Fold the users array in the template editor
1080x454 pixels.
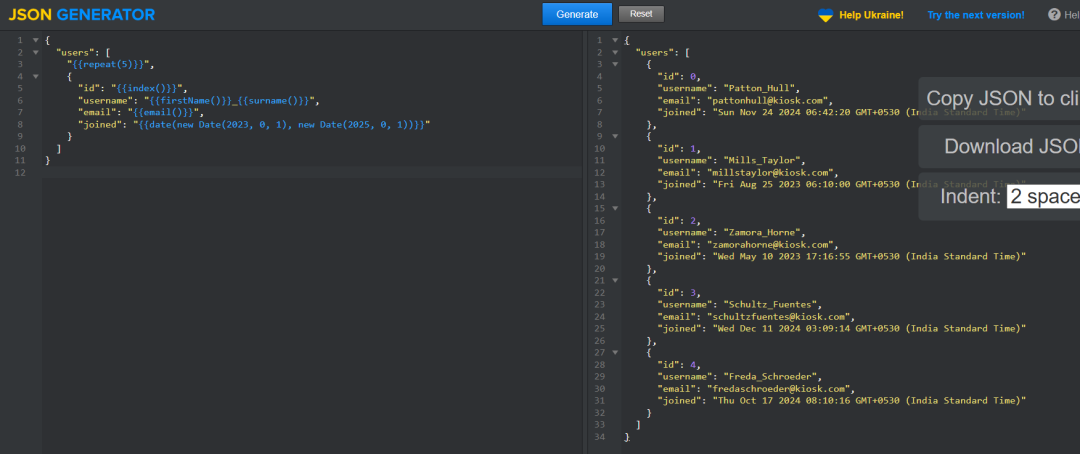[36, 52]
